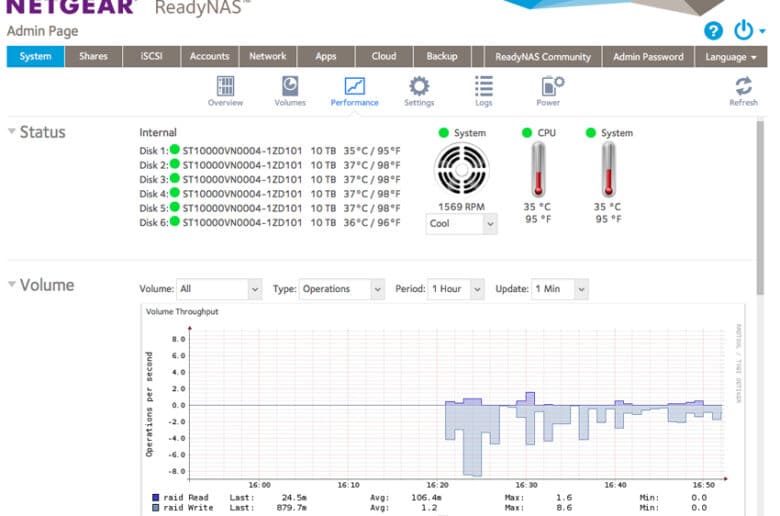Open the Volume All dropdown
The image size is (780, 516).
[219, 289]
